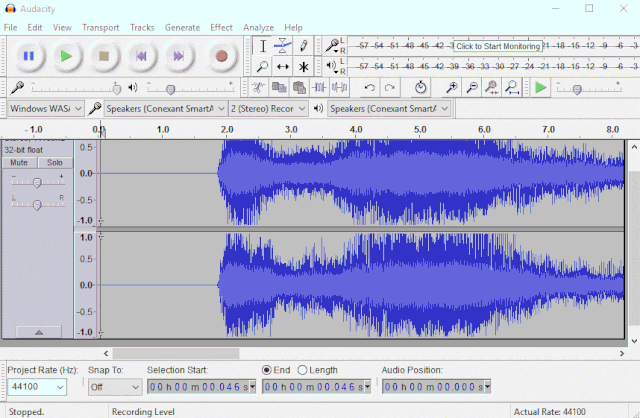Open the 2 (Stereo) recording channels dropdown

(268, 109)
